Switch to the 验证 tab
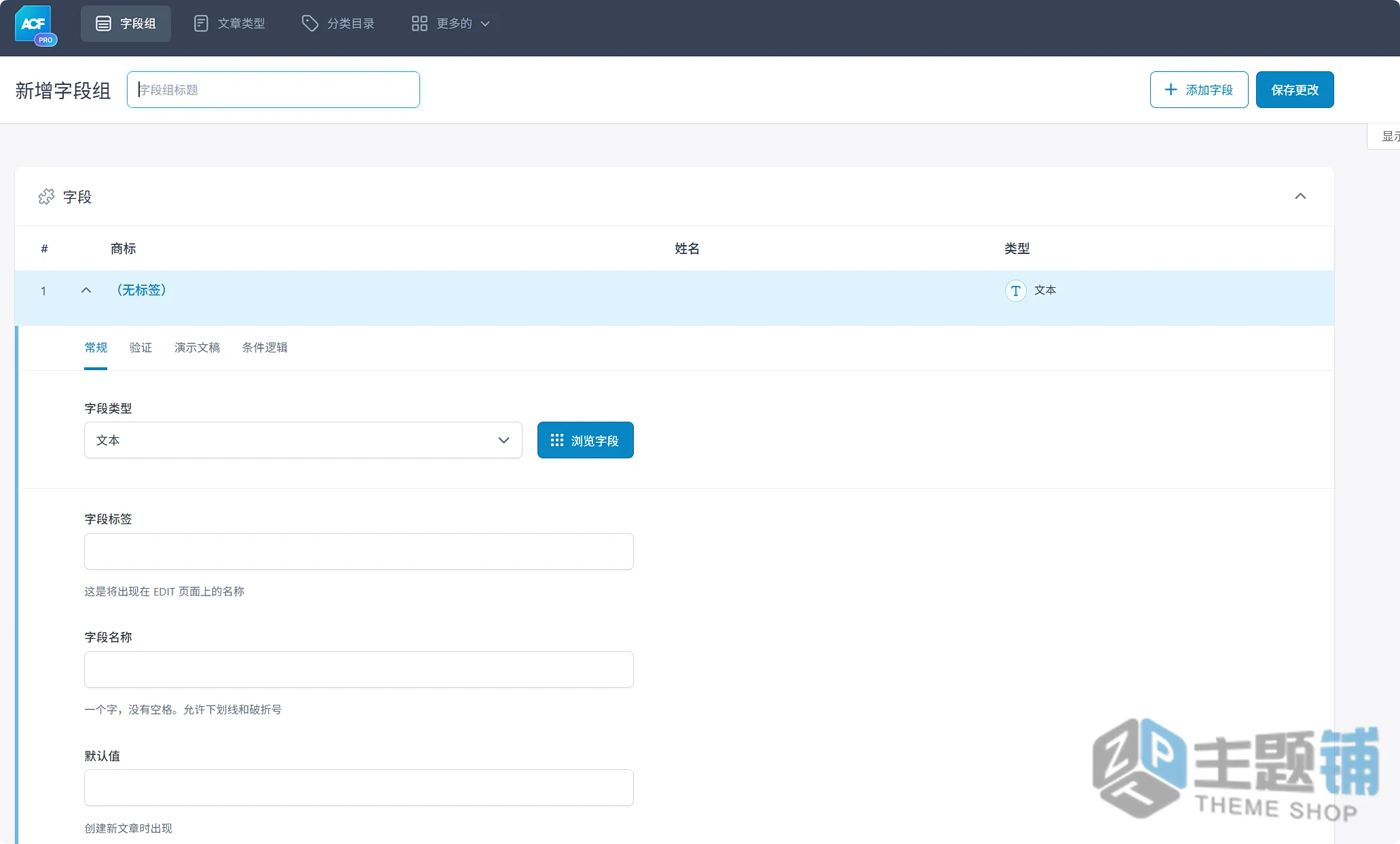 point(140,348)
